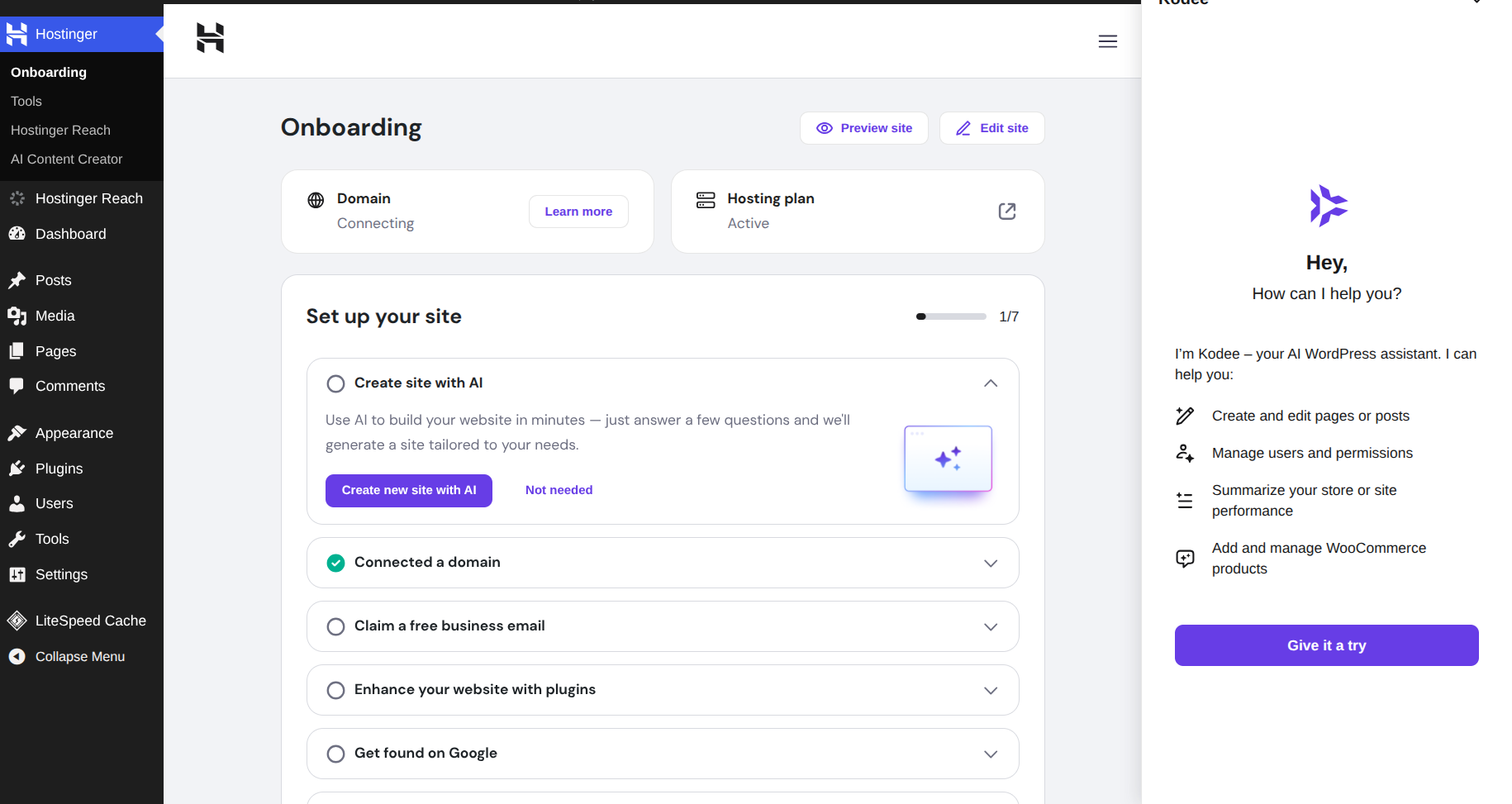Mark Create site with AI as done

[335, 383]
